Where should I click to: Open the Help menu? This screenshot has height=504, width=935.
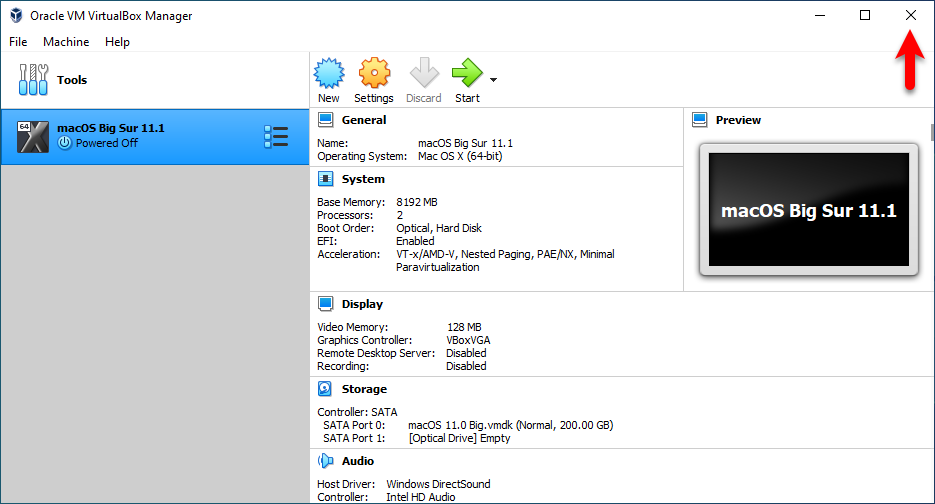[117, 42]
